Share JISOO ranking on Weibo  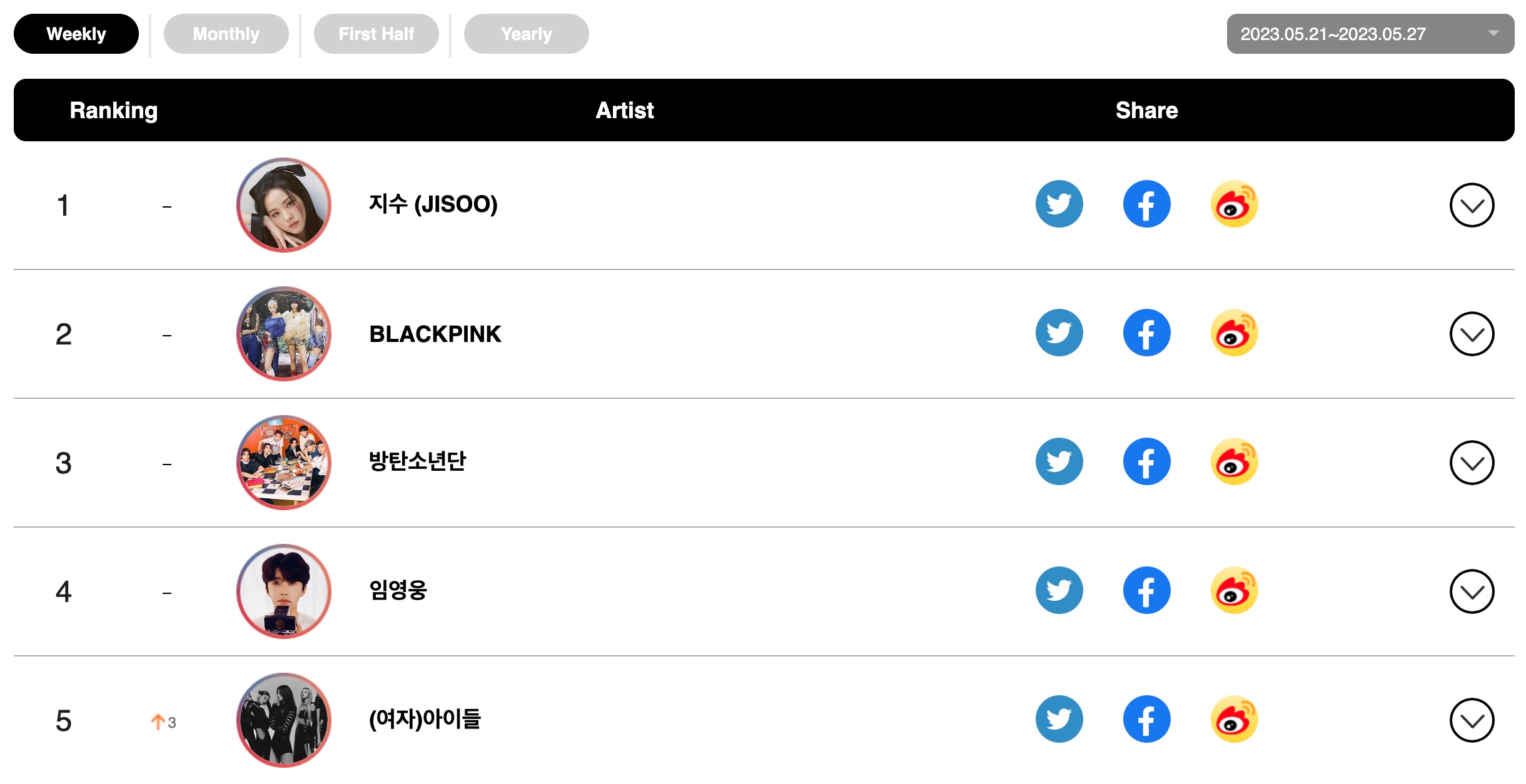[1234, 204]
